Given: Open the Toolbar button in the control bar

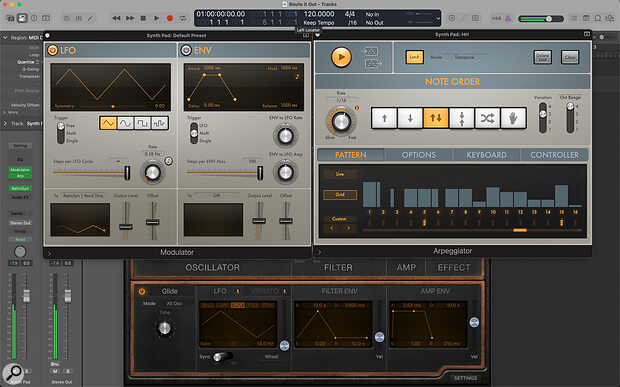Looking at the screenshot, I should 46,18.
